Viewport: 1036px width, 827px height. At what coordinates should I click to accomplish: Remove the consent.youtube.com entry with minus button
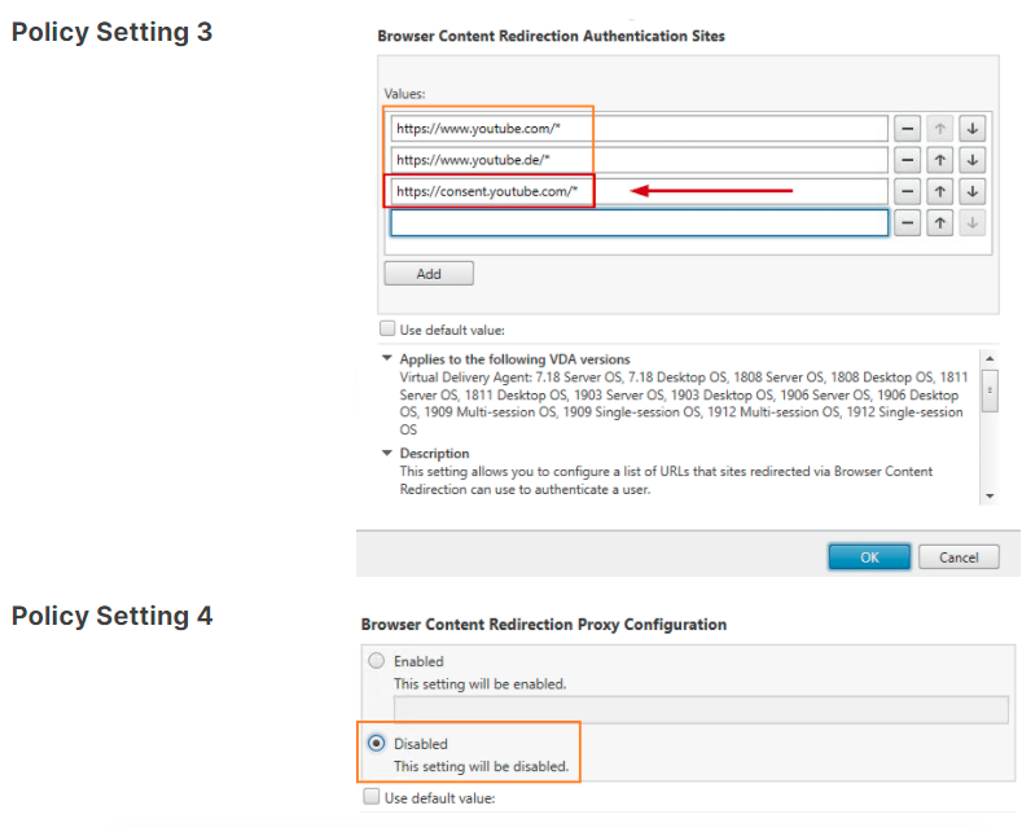(907, 191)
